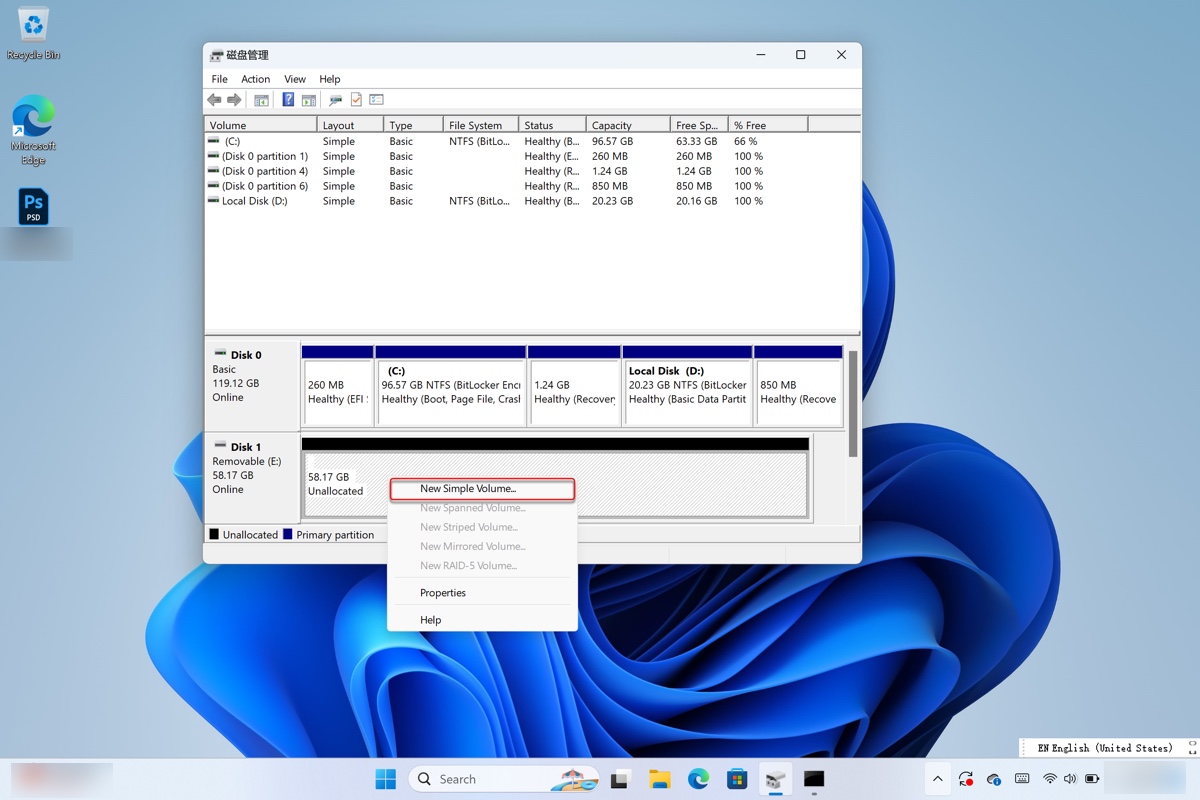Click the Back navigation arrow in the toolbar
Image resolution: width=1200 pixels, height=800 pixels.
(214, 99)
